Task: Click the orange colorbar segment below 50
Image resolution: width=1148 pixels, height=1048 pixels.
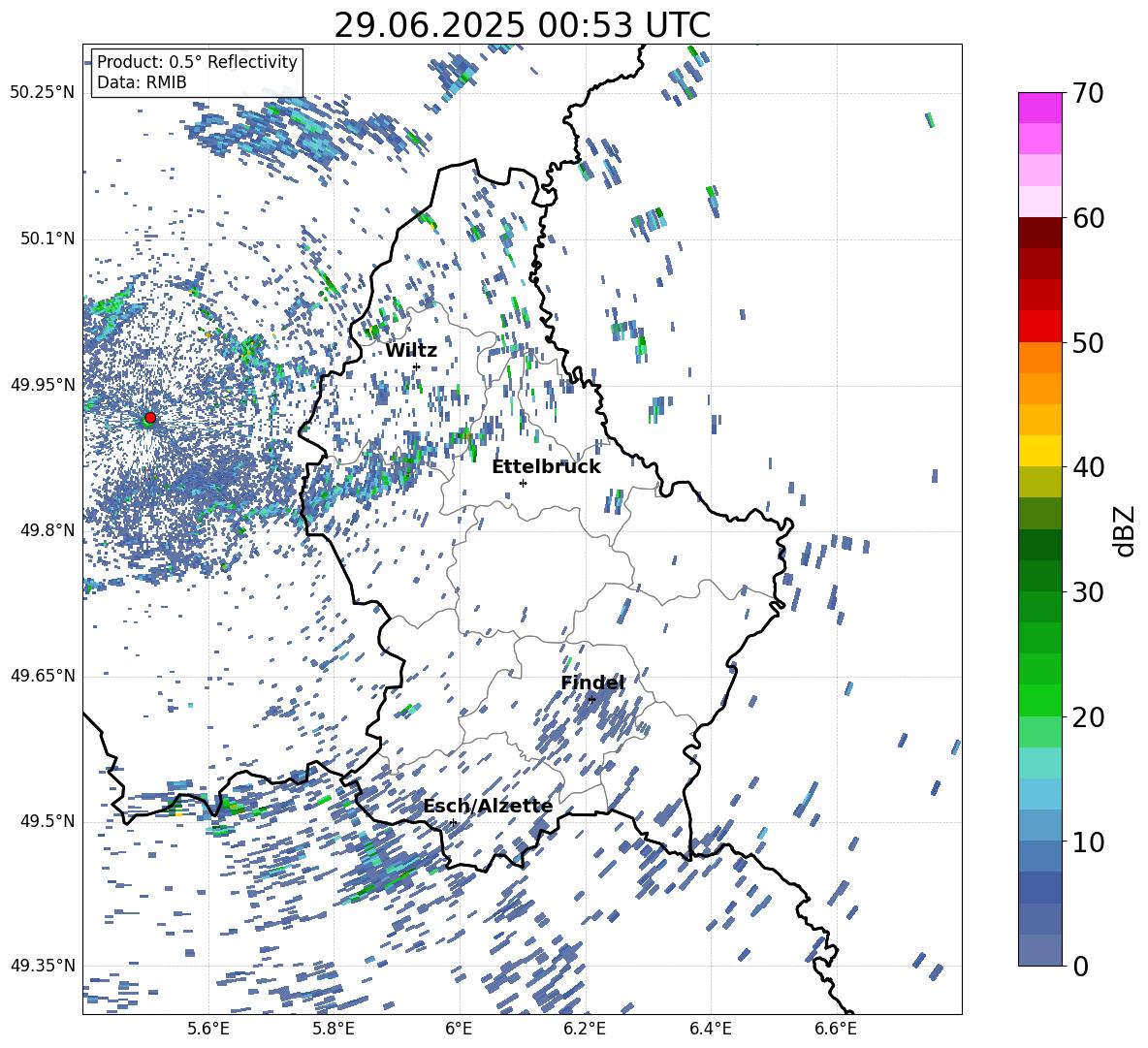Action: tap(1039, 357)
